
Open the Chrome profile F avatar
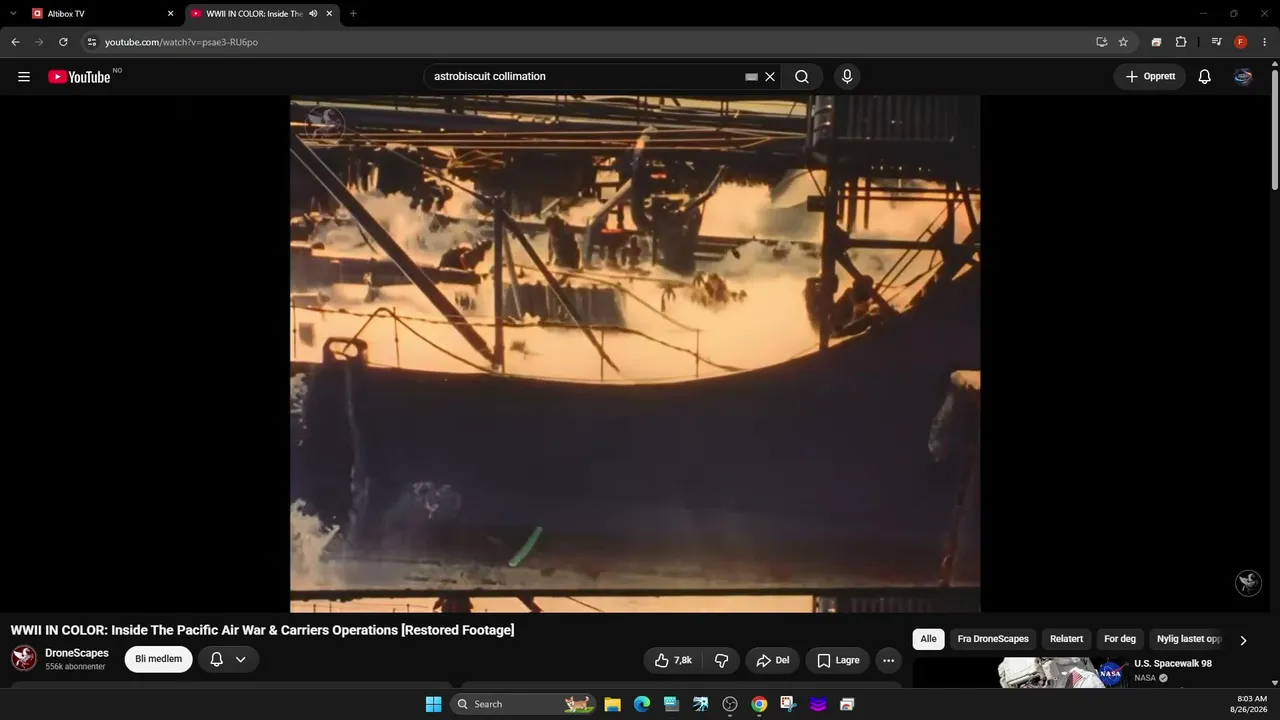pos(1241,42)
